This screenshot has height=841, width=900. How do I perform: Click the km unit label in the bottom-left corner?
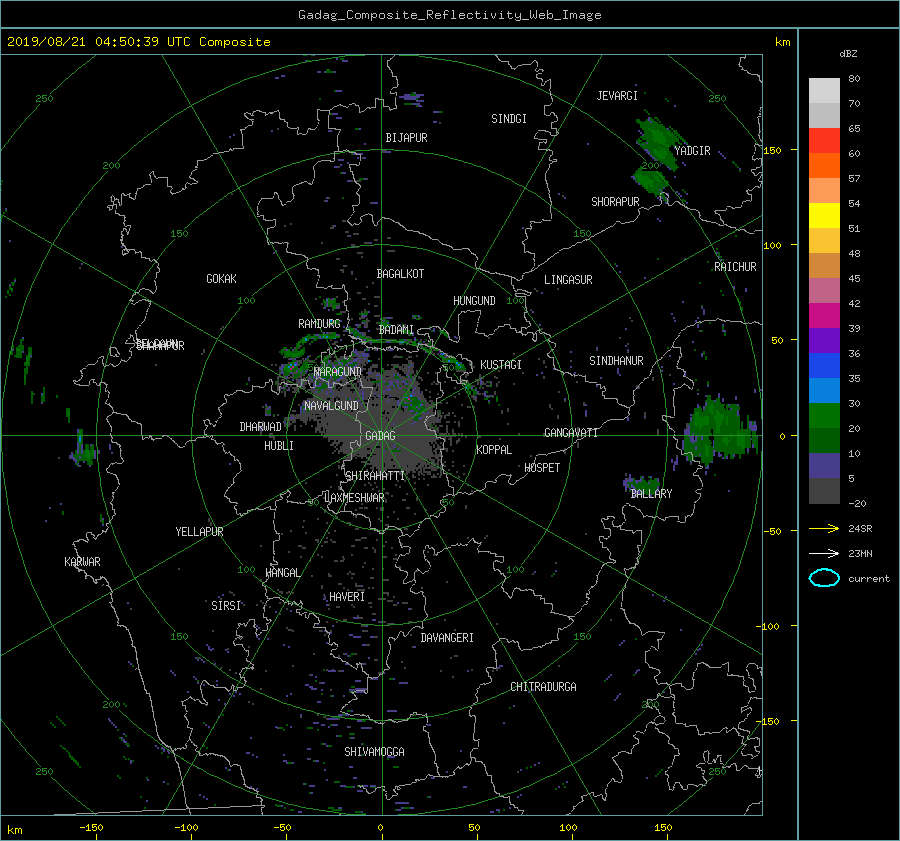pos(14,830)
